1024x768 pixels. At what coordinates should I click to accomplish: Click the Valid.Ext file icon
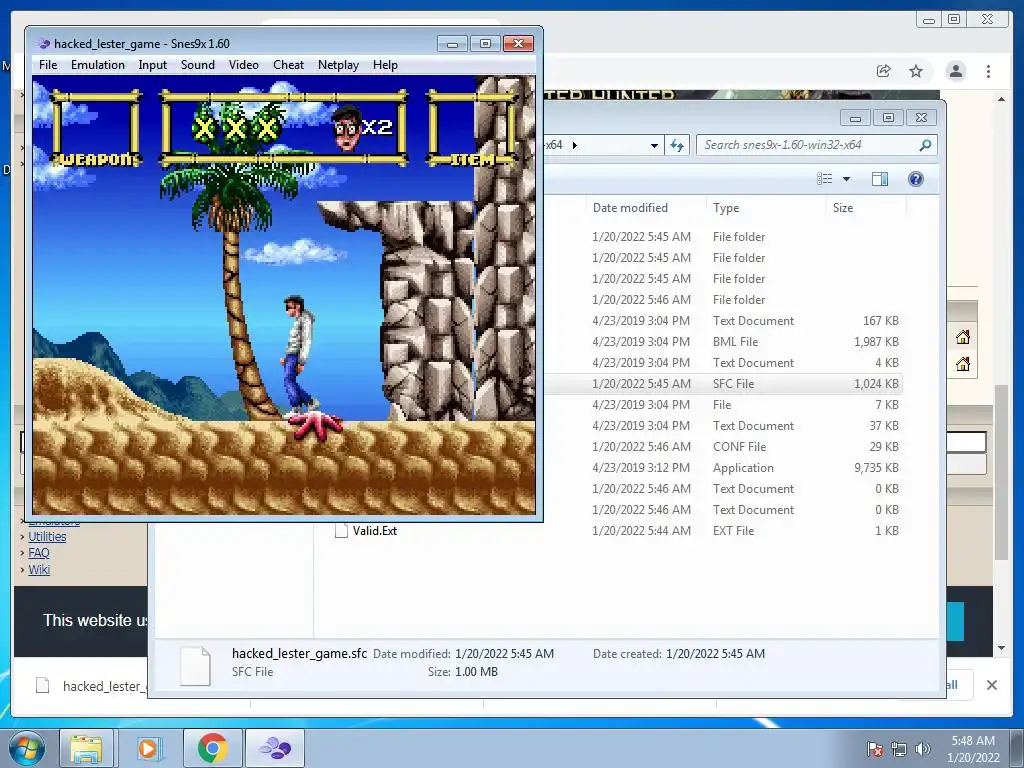click(341, 531)
